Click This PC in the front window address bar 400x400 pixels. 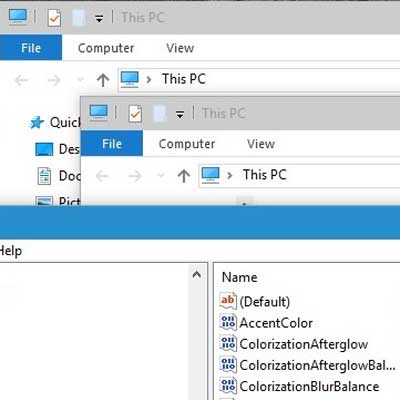(264, 175)
